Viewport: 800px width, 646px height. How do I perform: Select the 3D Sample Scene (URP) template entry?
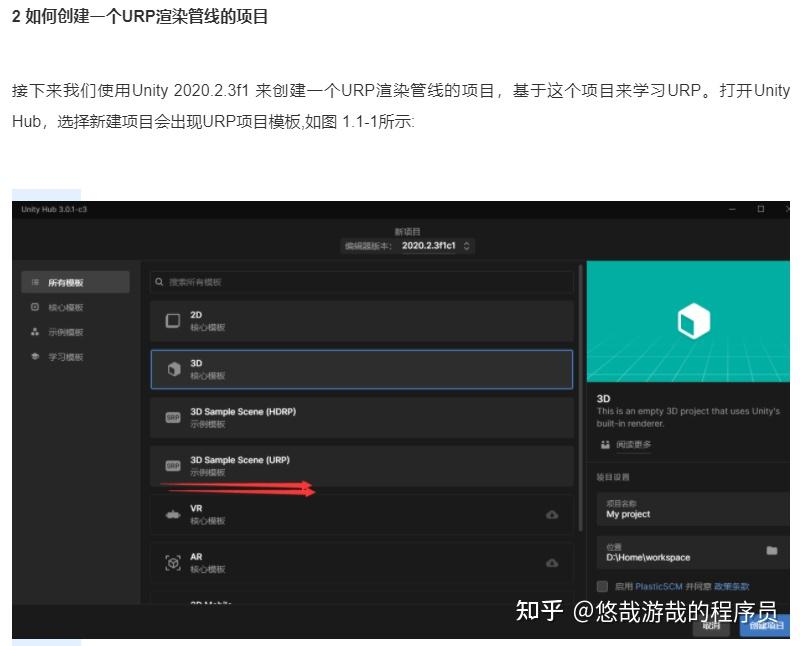click(300, 464)
